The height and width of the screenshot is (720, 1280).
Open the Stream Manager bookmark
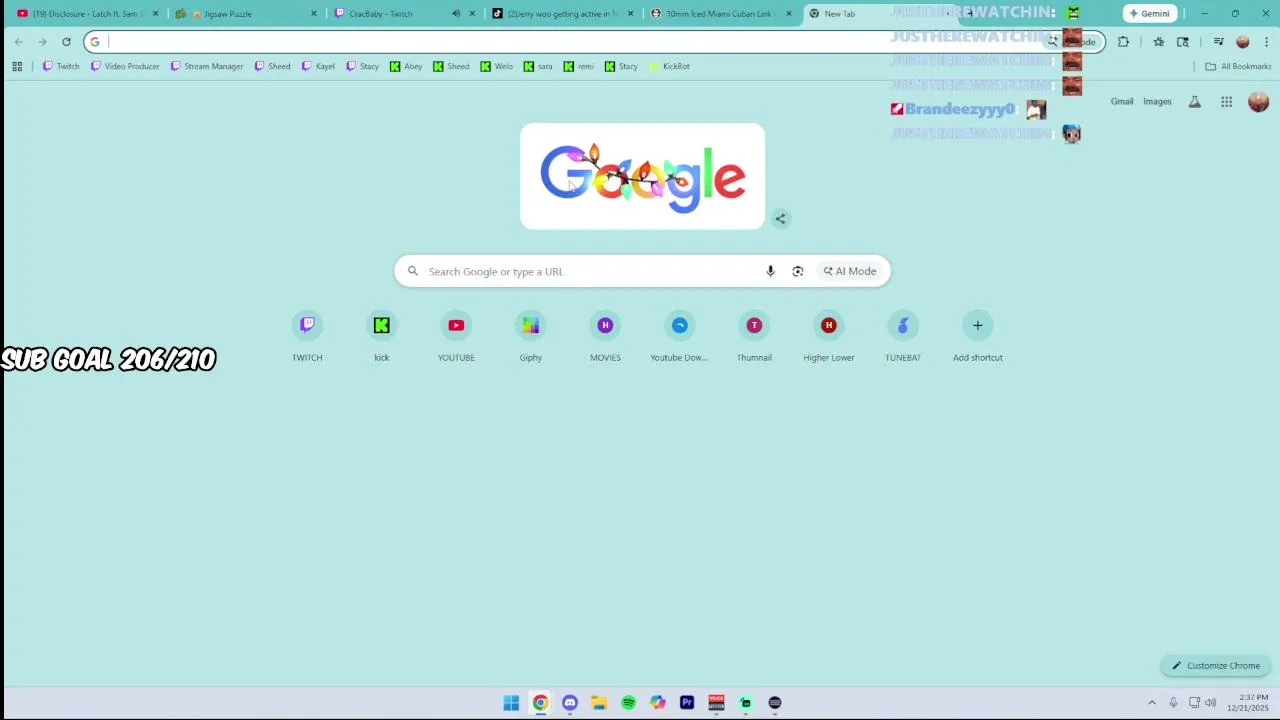pyautogui.click(x=207, y=66)
